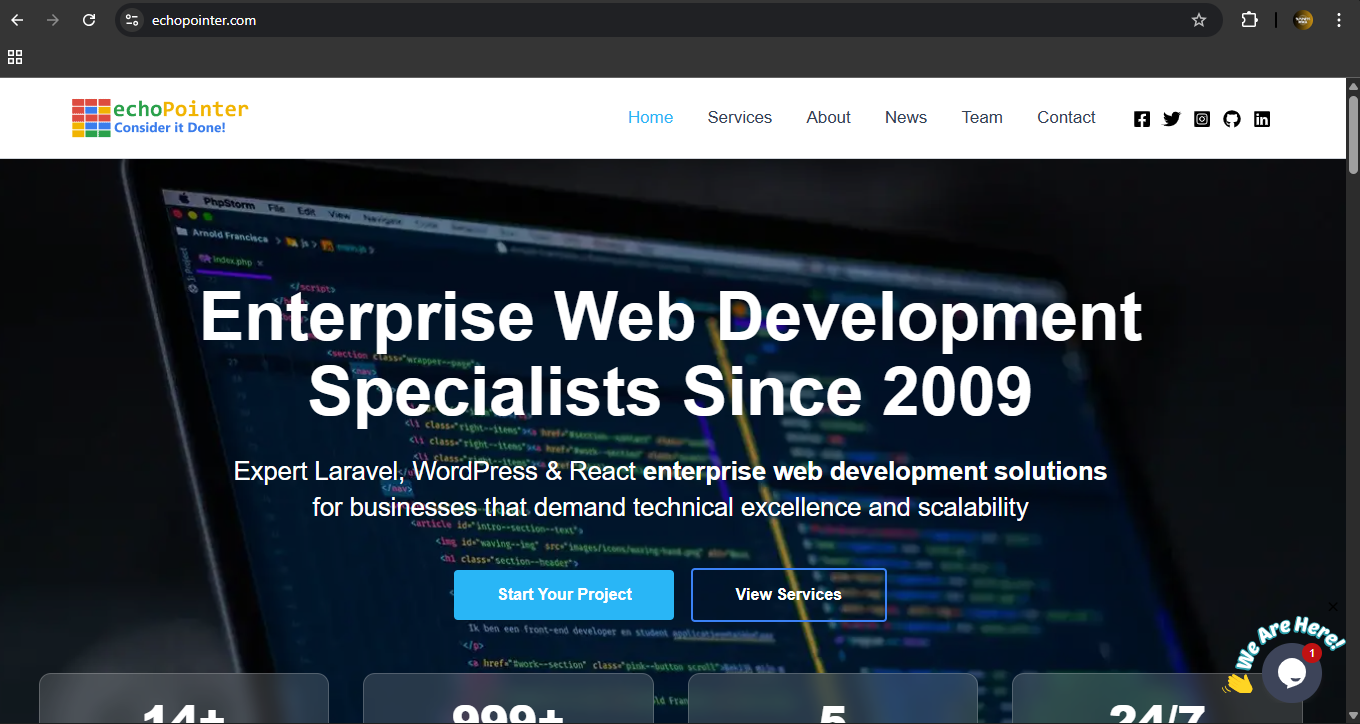Go to the Services nav item
The image size is (1360, 724).
coord(739,117)
